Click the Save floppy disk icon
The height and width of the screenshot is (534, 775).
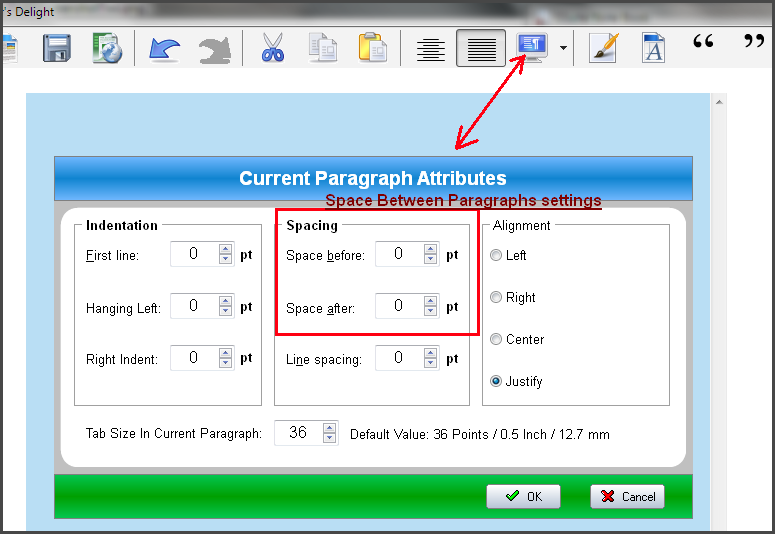pyautogui.click(x=56, y=48)
